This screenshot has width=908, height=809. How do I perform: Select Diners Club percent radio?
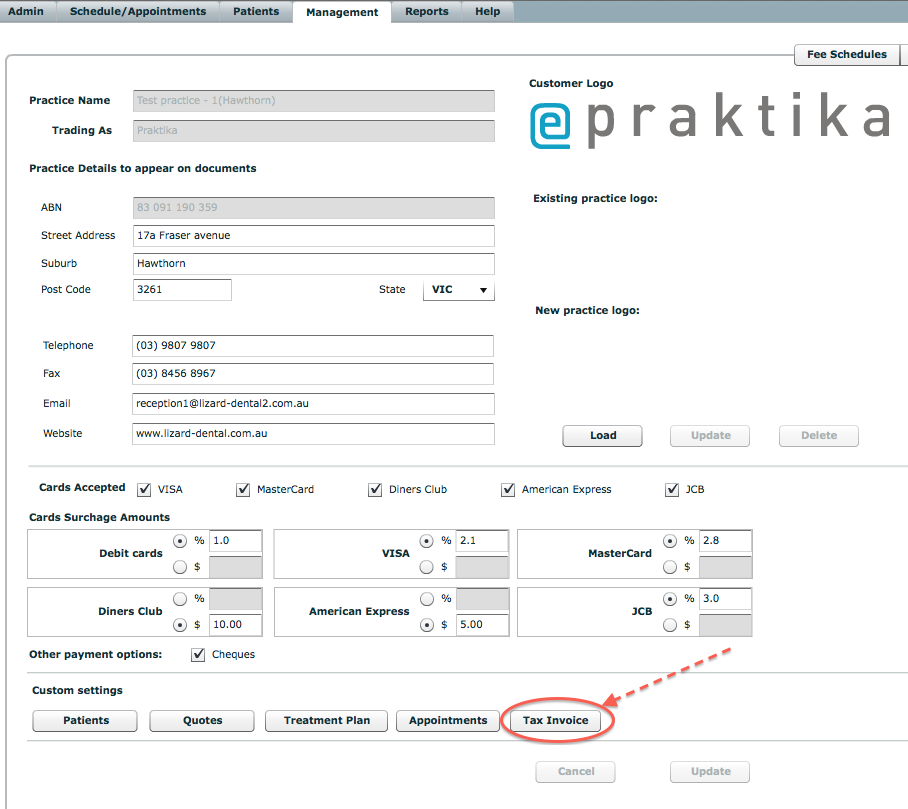[180, 599]
